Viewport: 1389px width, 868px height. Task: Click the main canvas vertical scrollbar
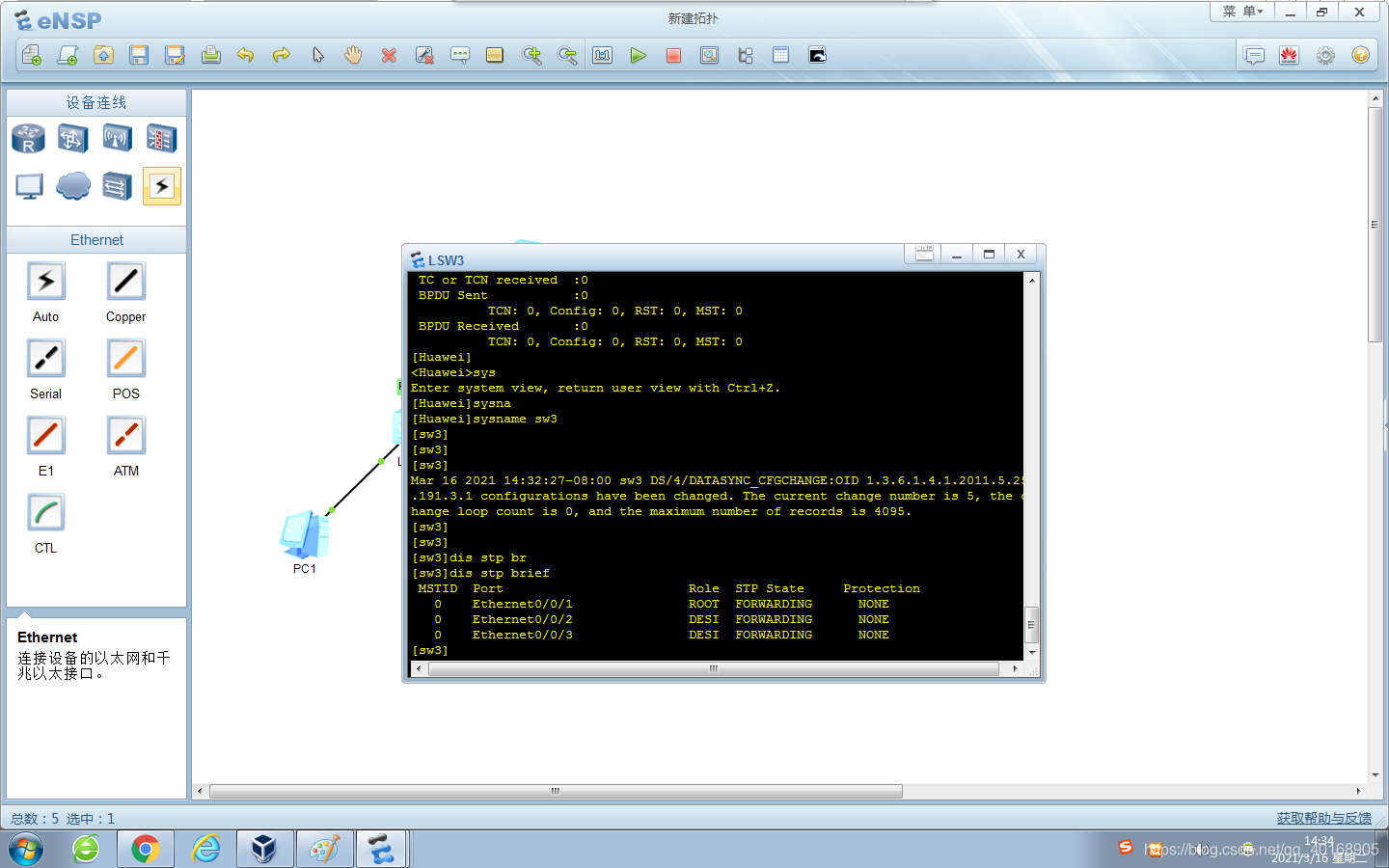click(x=1375, y=224)
